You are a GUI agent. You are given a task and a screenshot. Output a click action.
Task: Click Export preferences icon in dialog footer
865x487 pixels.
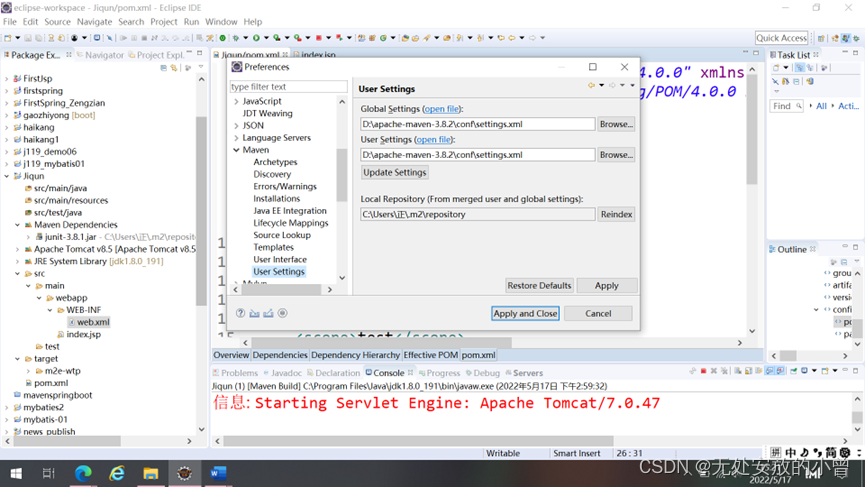(268, 313)
